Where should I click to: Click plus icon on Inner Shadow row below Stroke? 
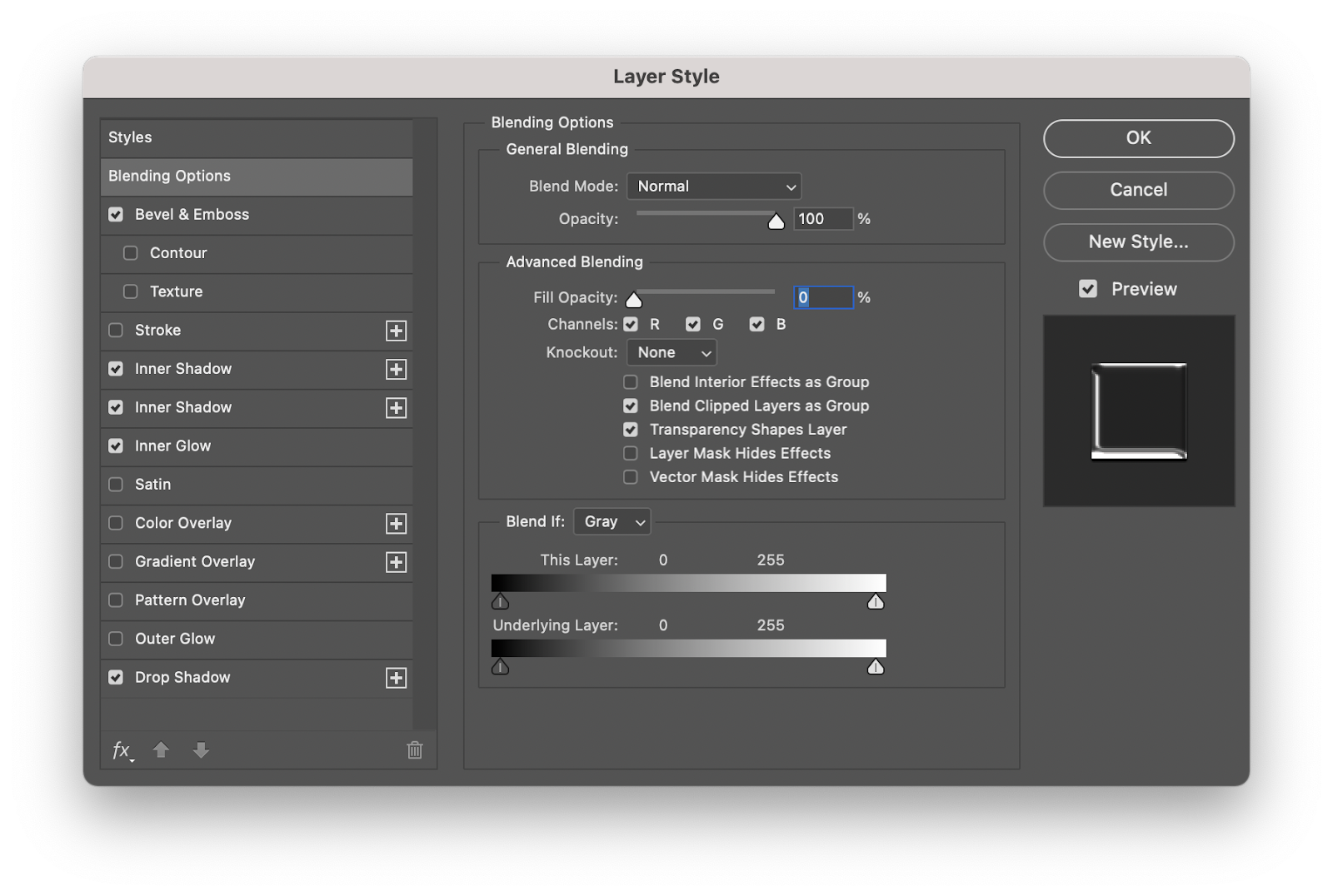click(x=397, y=369)
